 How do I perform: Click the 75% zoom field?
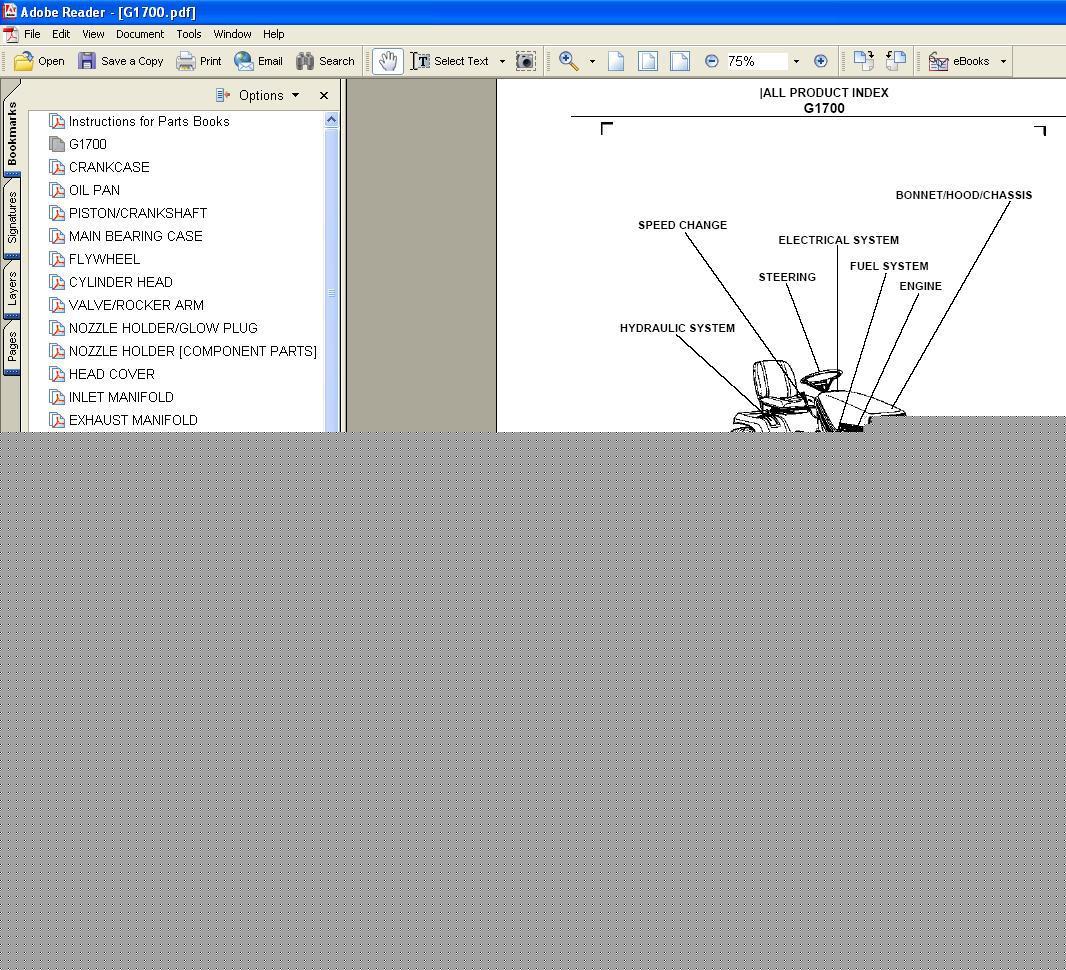point(757,61)
